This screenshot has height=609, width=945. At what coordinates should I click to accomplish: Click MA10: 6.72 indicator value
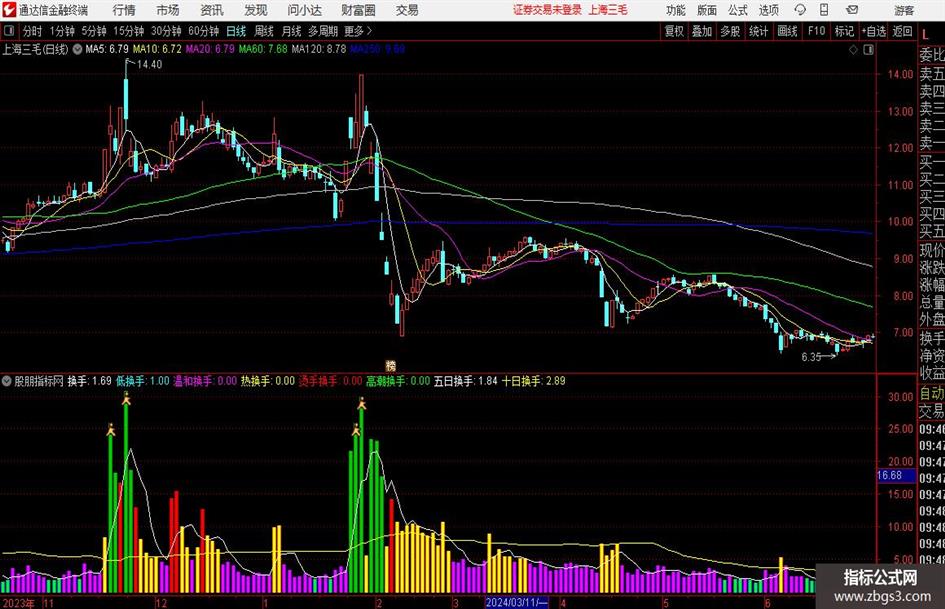click(157, 49)
